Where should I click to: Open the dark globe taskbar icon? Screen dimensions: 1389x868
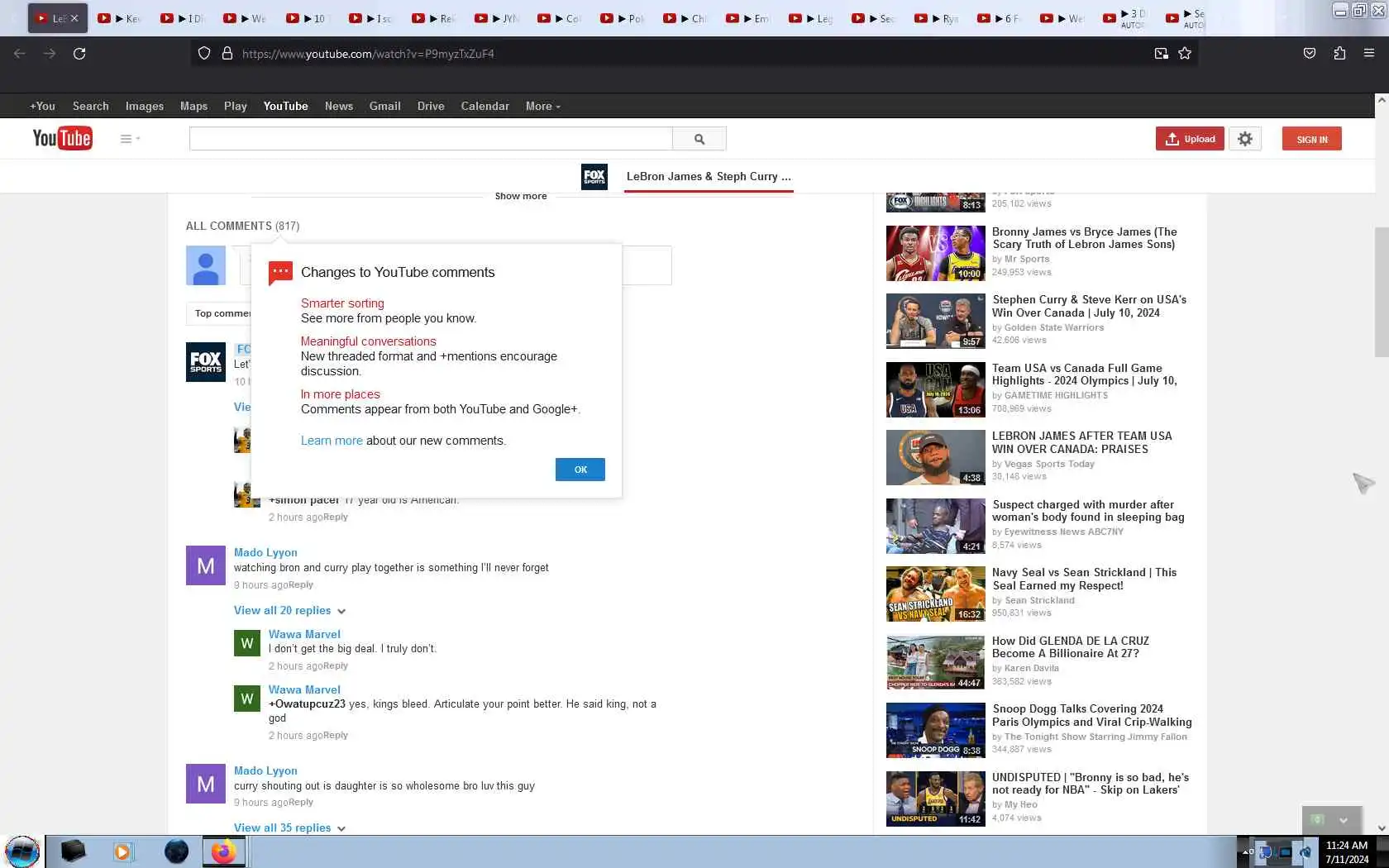pyautogui.click(x=176, y=851)
